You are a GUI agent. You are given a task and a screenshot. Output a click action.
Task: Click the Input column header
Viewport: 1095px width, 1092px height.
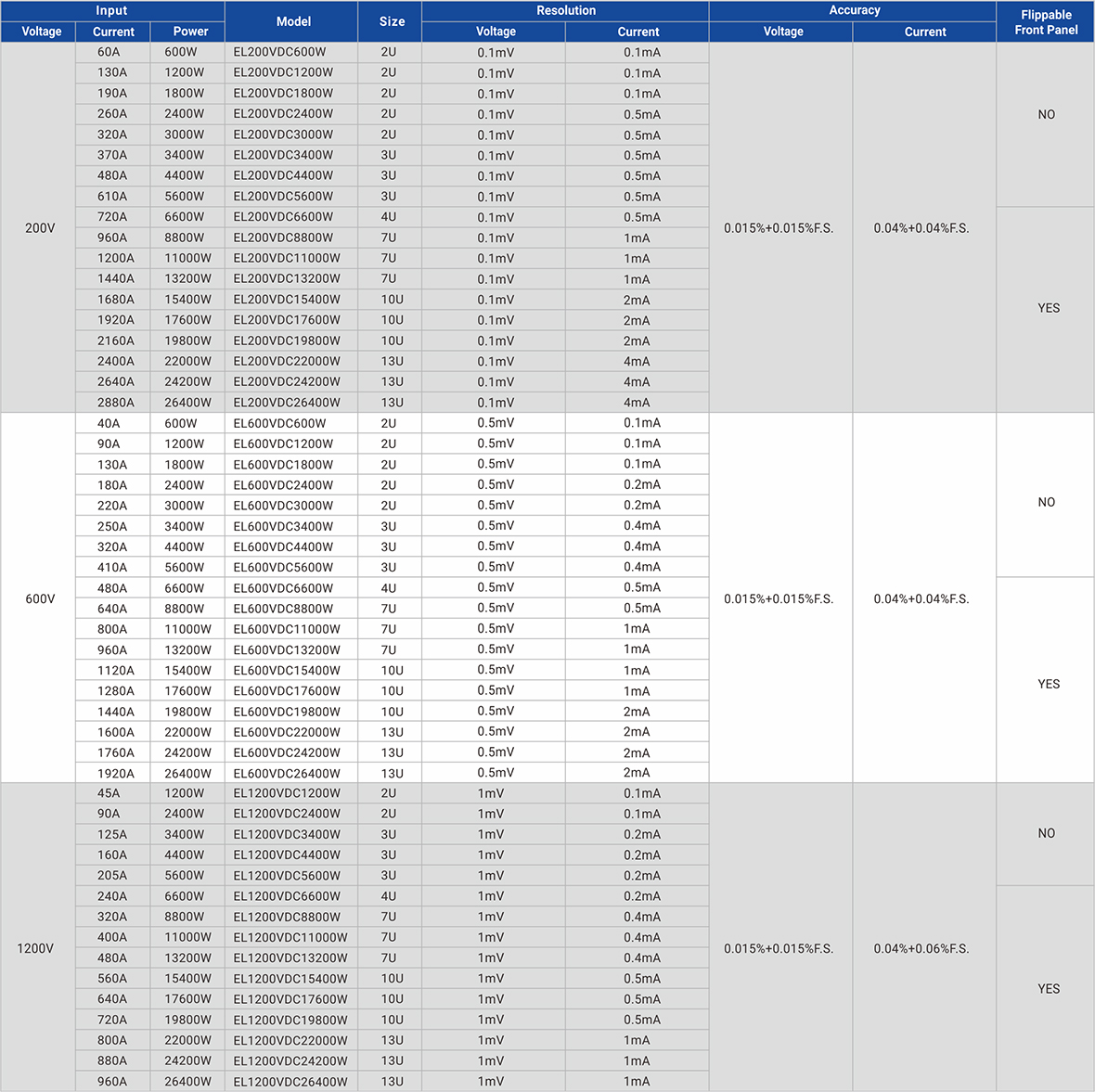111,10
